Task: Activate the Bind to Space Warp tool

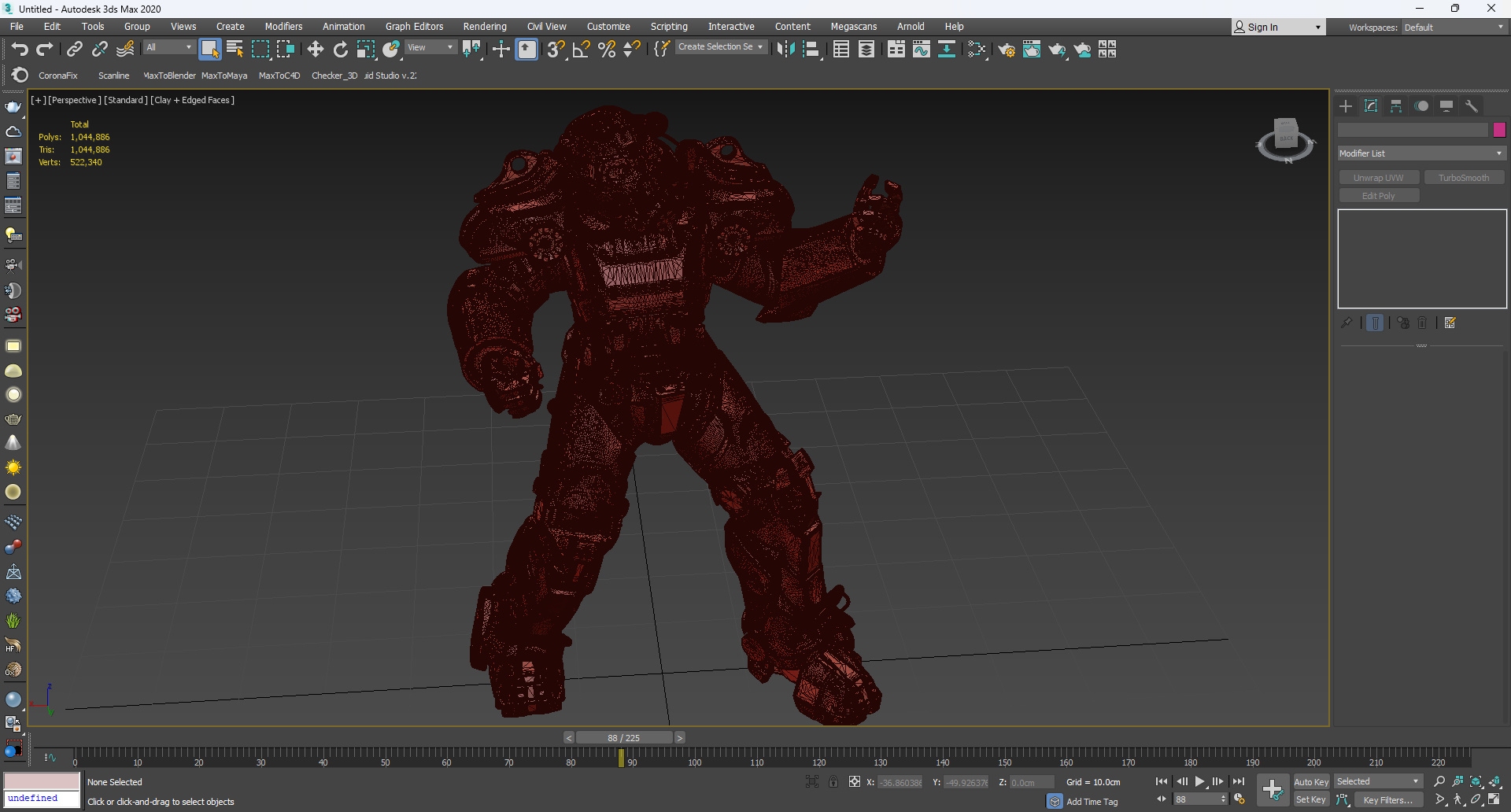Action: click(125, 50)
